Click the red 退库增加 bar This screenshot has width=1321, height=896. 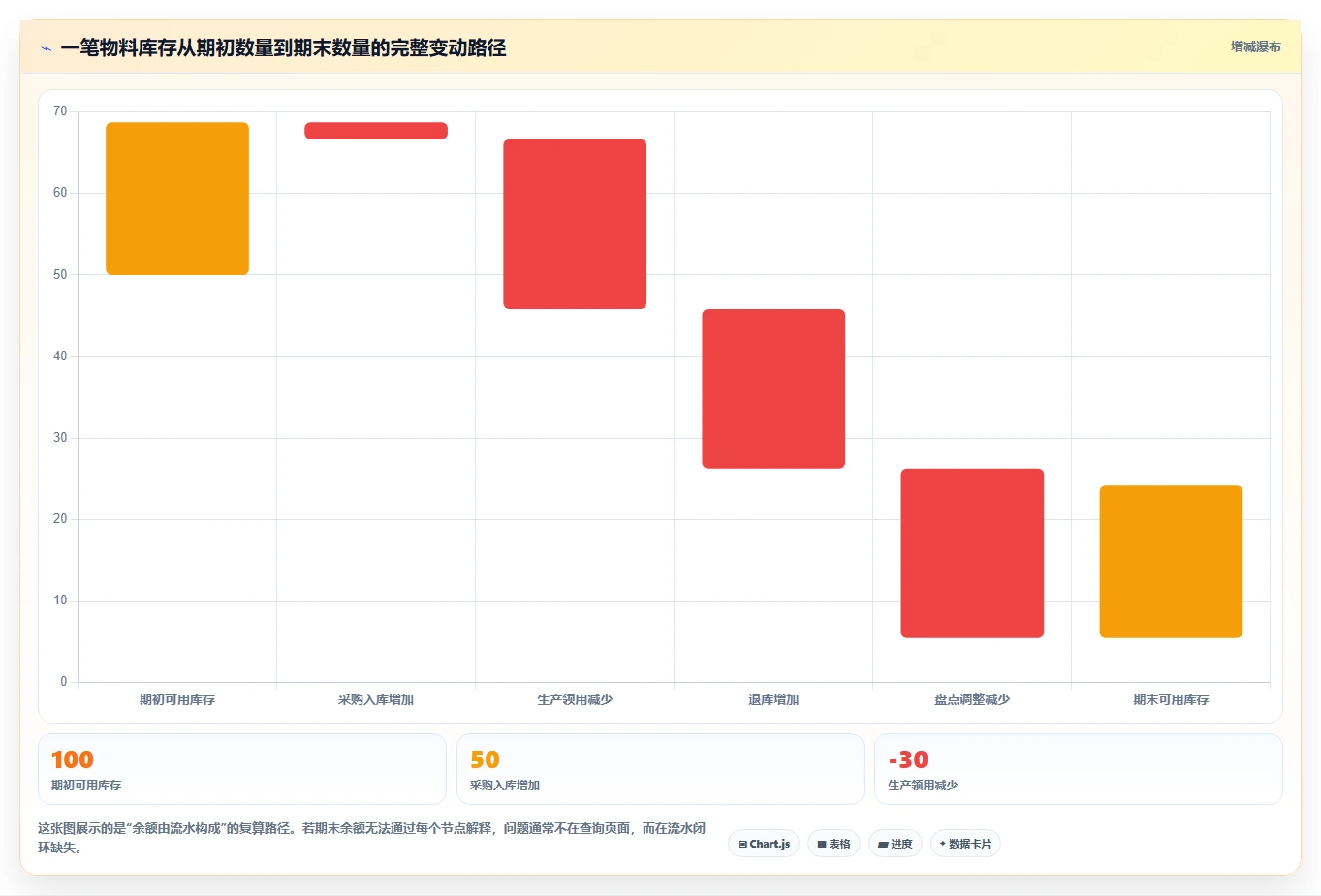(773, 388)
